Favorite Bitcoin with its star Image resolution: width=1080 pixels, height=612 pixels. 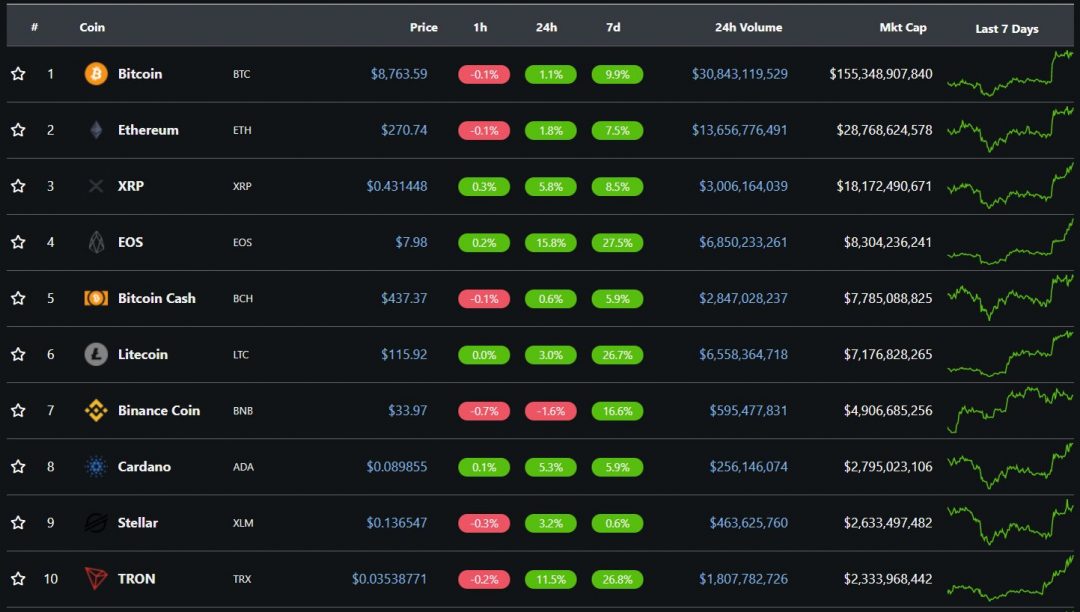[18, 74]
